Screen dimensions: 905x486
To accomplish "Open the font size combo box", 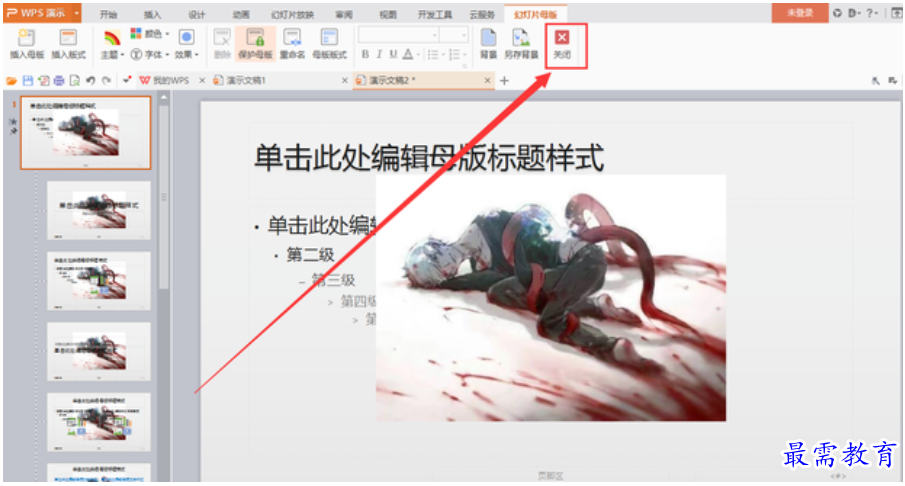I will coord(454,35).
